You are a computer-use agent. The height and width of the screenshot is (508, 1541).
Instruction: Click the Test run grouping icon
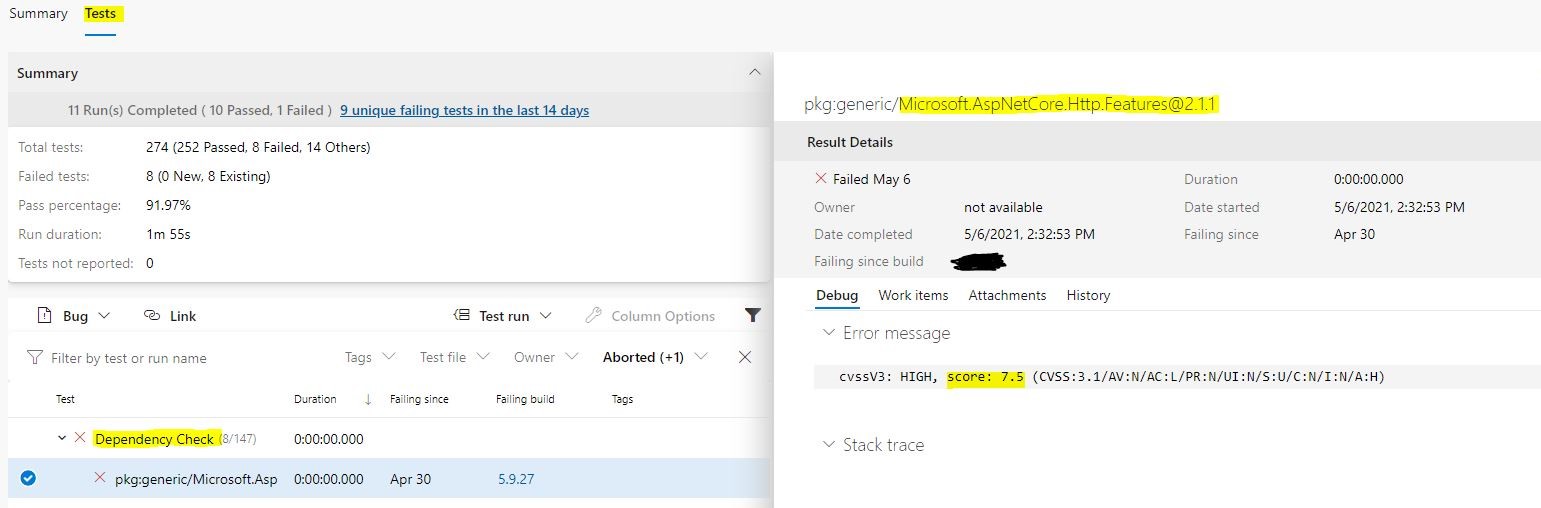pyautogui.click(x=462, y=315)
